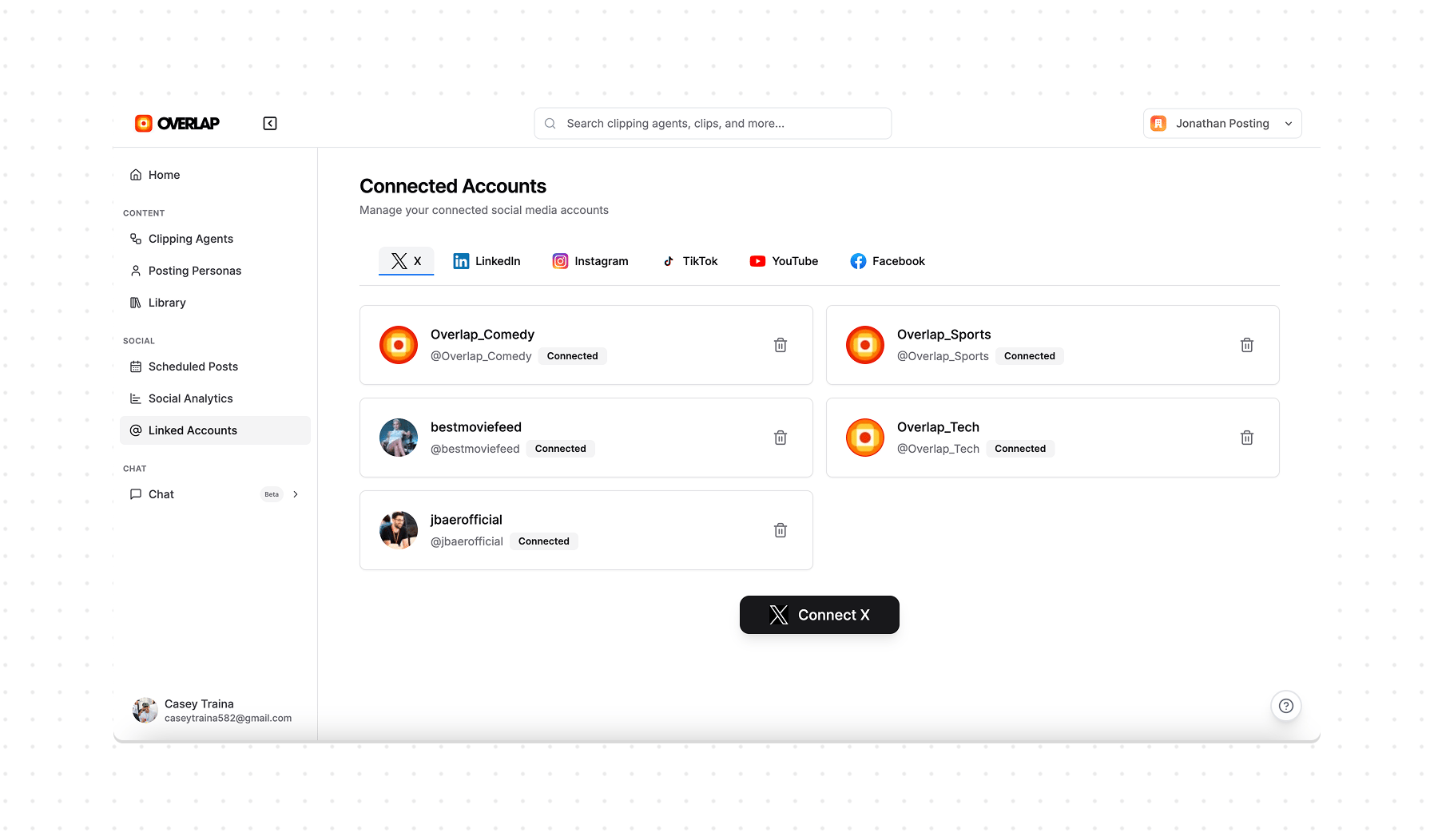Click the Overlap_Comedy profile avatar
The width and height of the screenshot is (1434, 840).
click(399, 345)
